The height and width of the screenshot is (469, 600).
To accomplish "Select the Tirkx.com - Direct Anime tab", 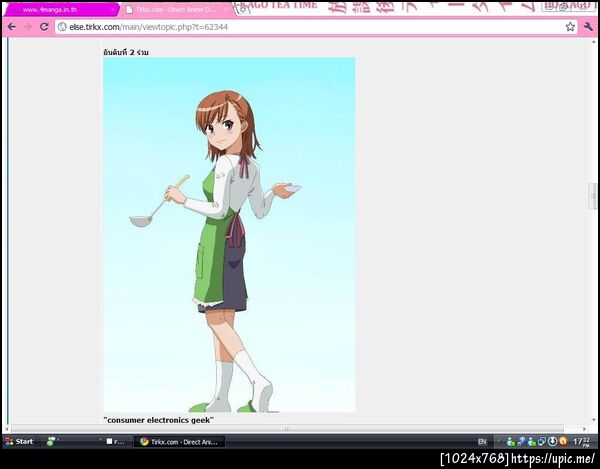I will [x=176, y=10].
